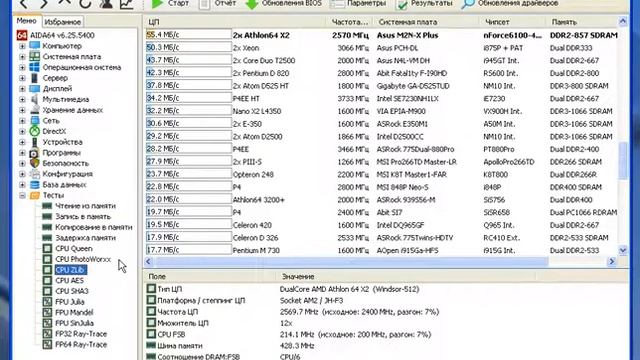The height and width of the screenshot is (360, 640).
Task: Open the CPU AES benchmark icon
Action: pos(47,280)
